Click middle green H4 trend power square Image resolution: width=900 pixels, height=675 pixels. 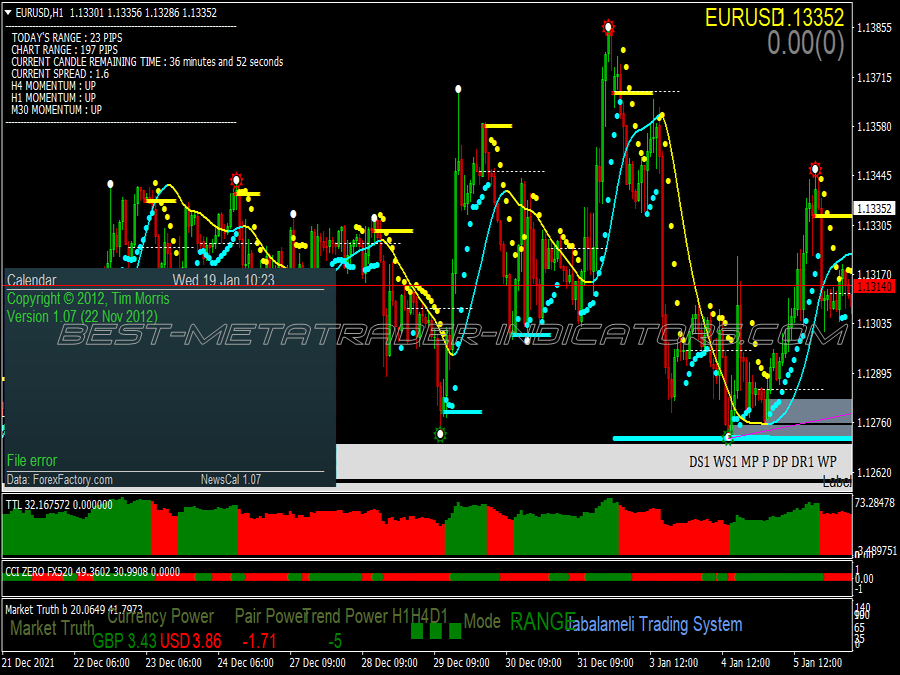pyautogui.click(x=436, y=631)
